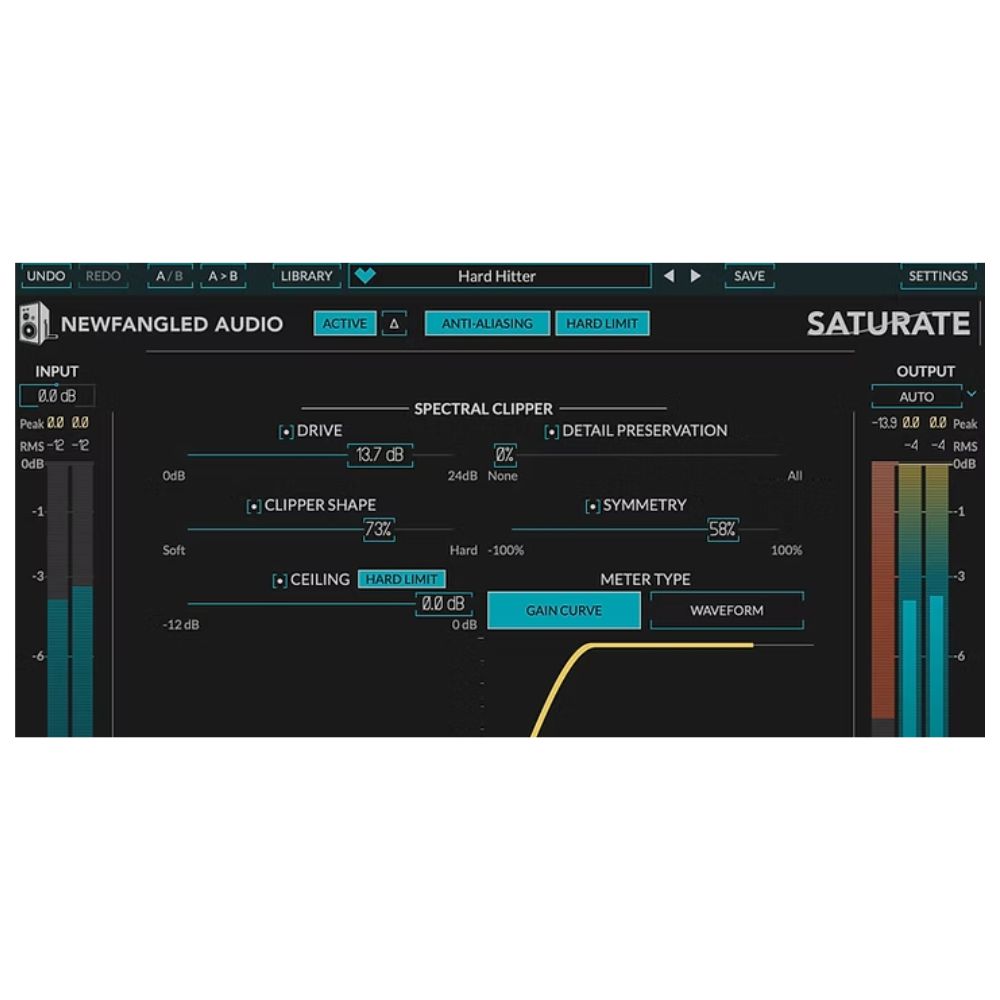Save the current preset
Viewport: 1000px width, 1000px height.
click(x=749, y=276)
